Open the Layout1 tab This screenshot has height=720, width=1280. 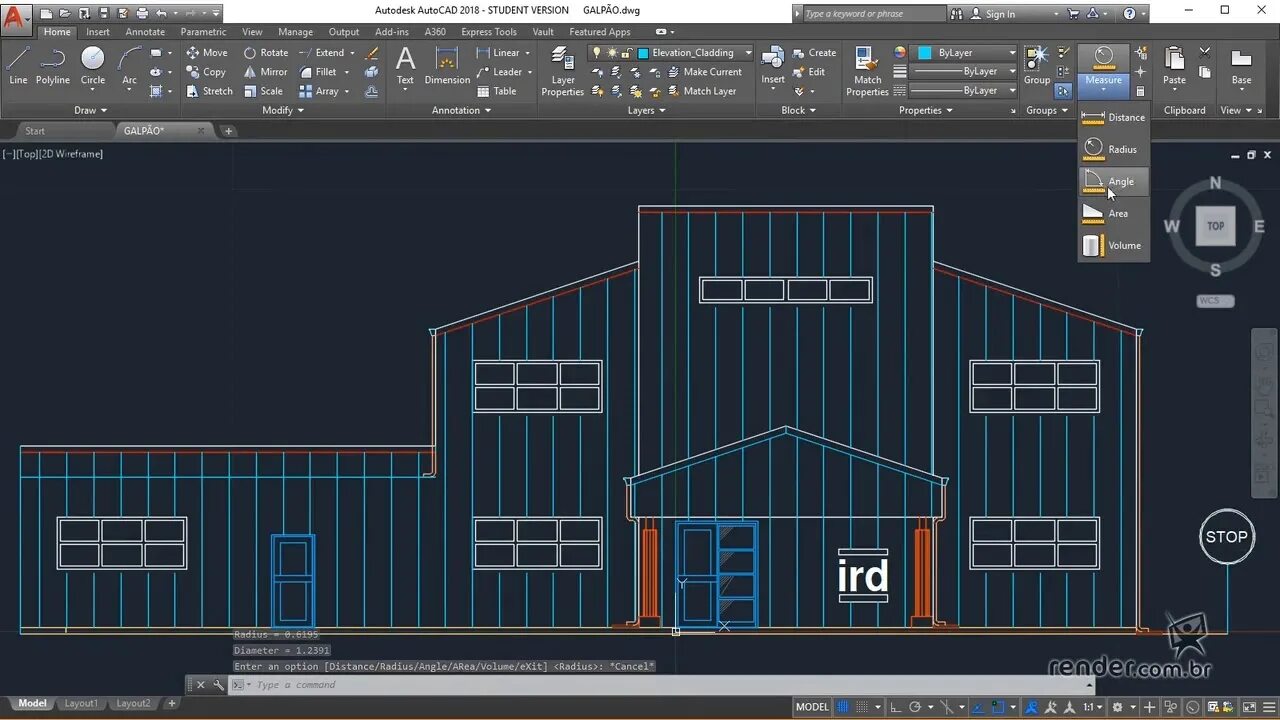click(x=81, y=703)
